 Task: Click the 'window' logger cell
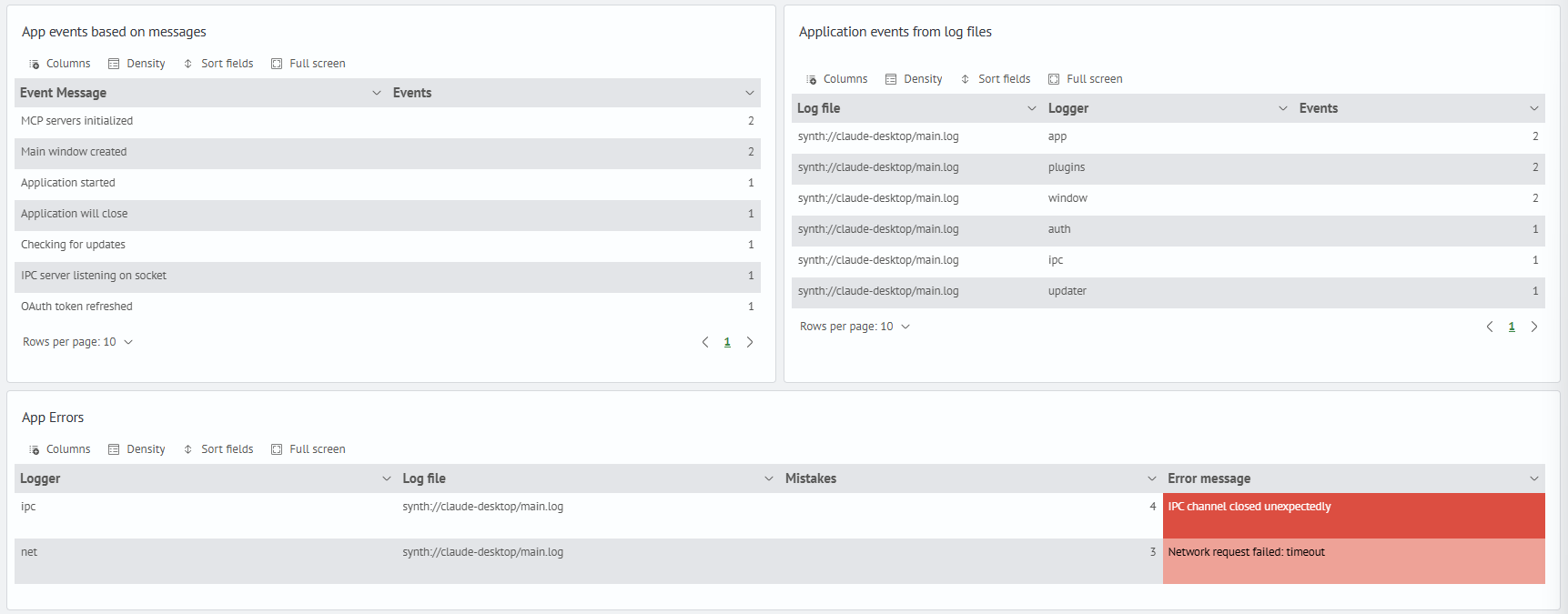point(1168,198)
